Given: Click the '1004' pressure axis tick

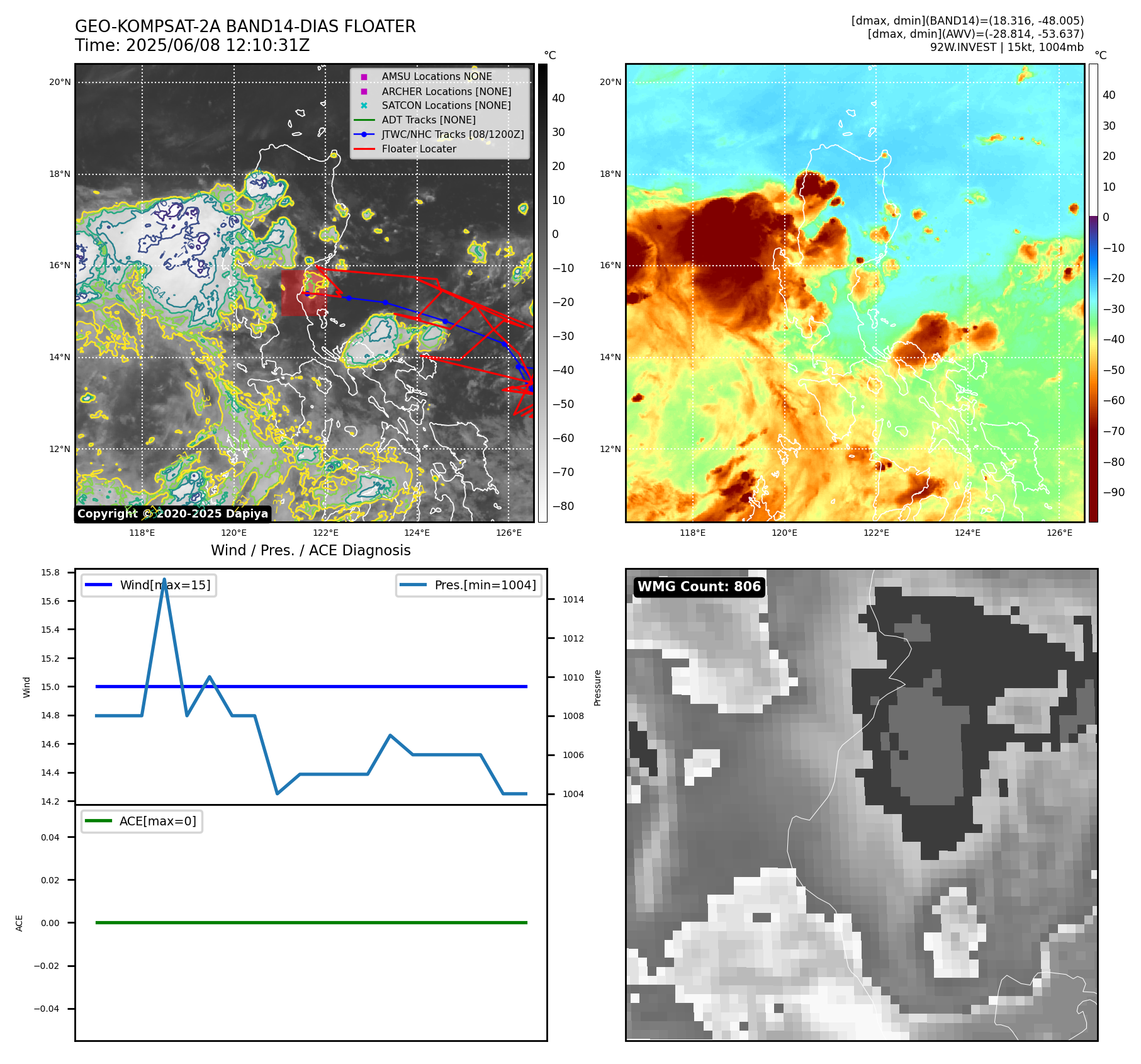Looking at the screenshot, I should pos(573,794).
